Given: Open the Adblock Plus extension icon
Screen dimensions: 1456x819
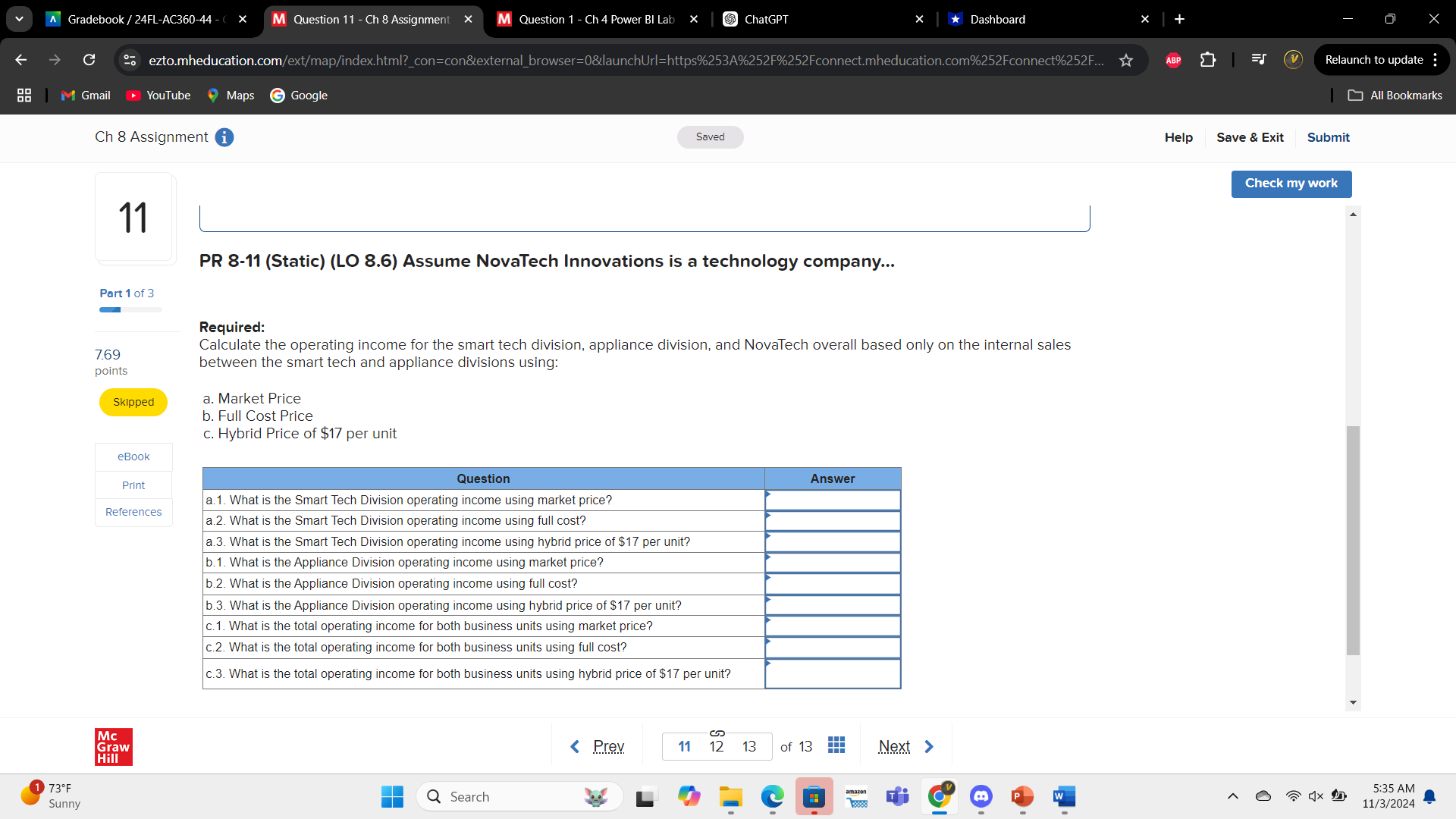Looking at the screenshot, I should [x=1172, y=60].
